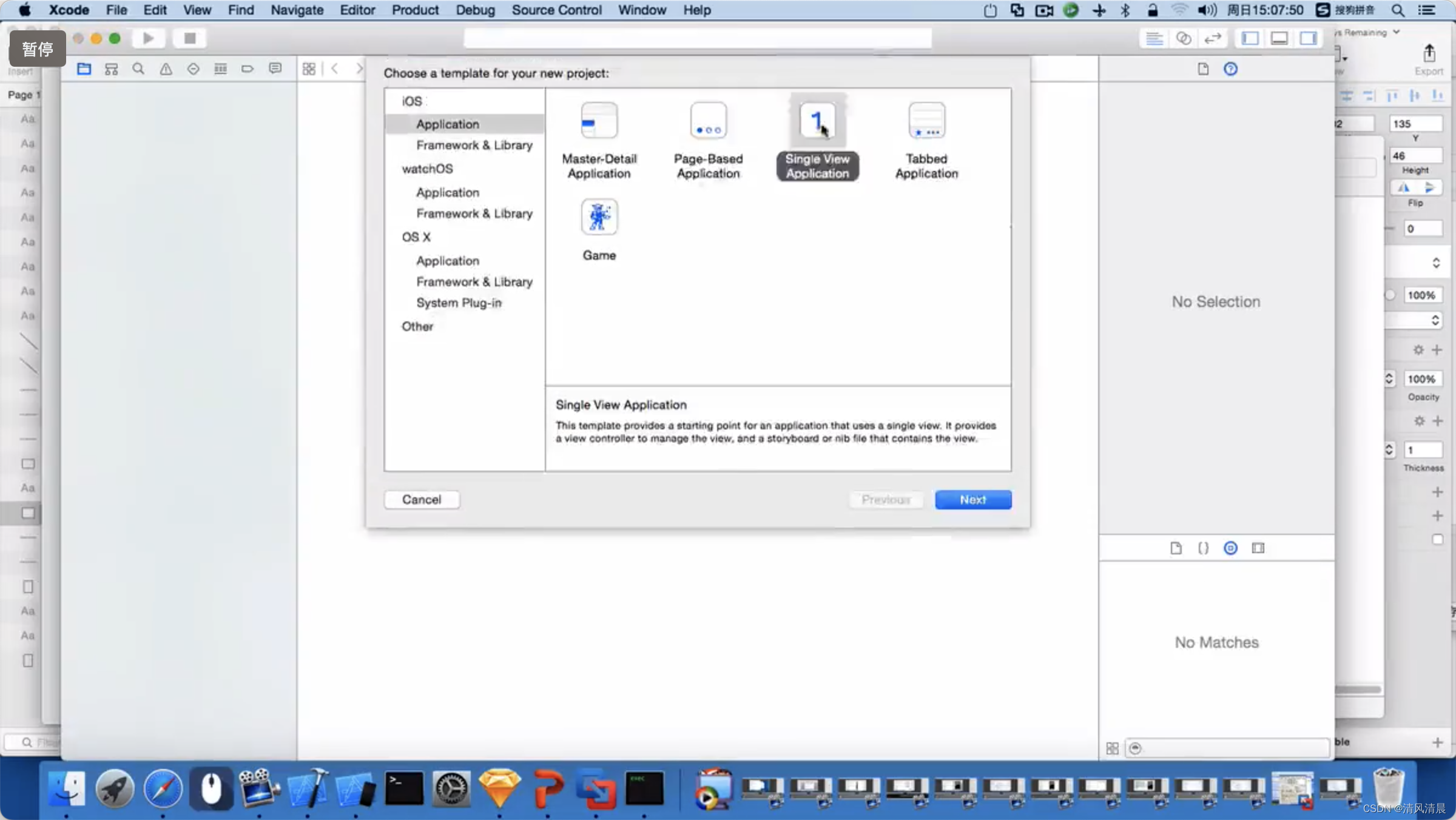
Task: Open the Editor menu
Action: tap(357, 10)
